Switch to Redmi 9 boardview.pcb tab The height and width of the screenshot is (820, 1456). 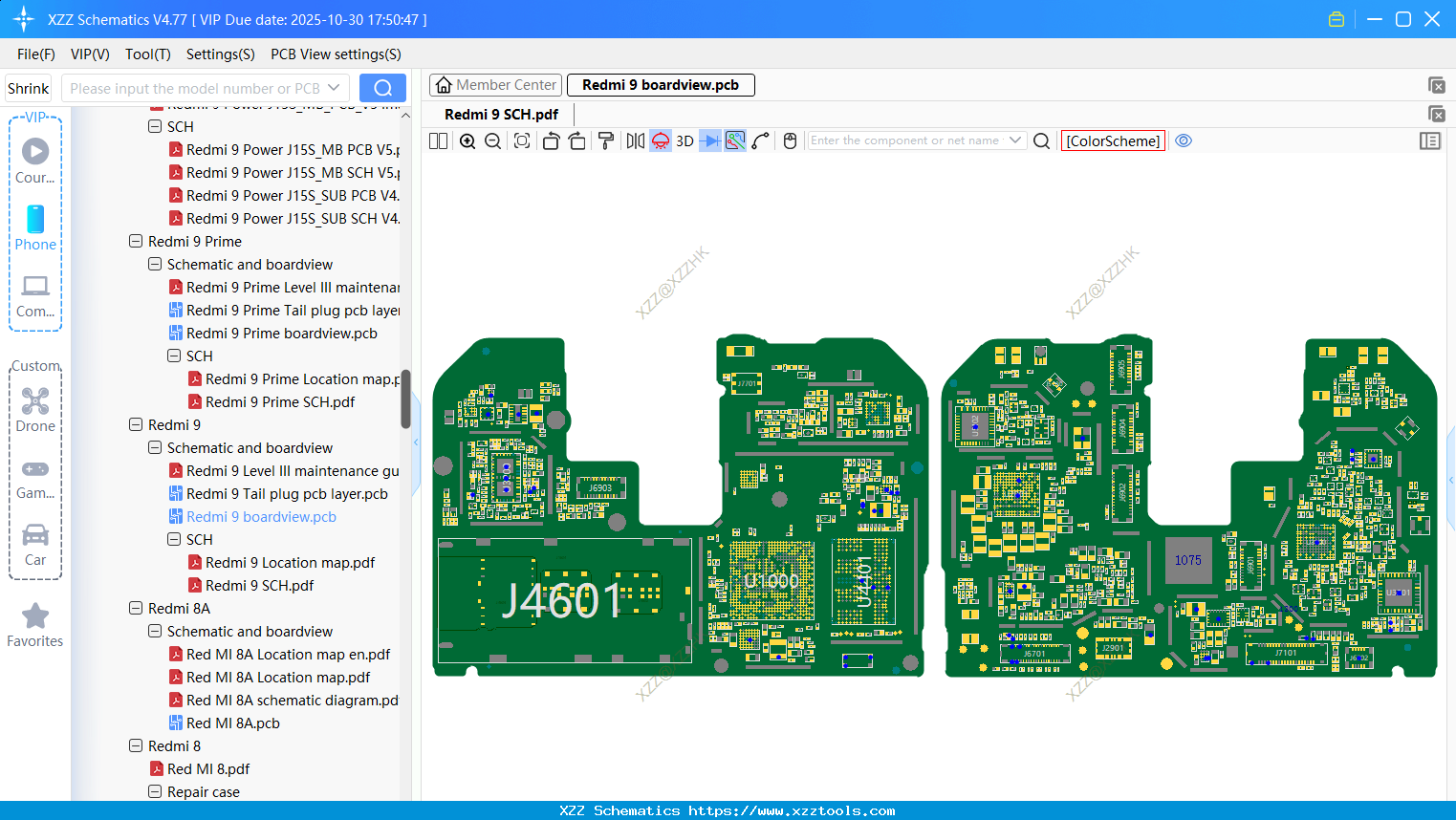click(x=661, y=85)
